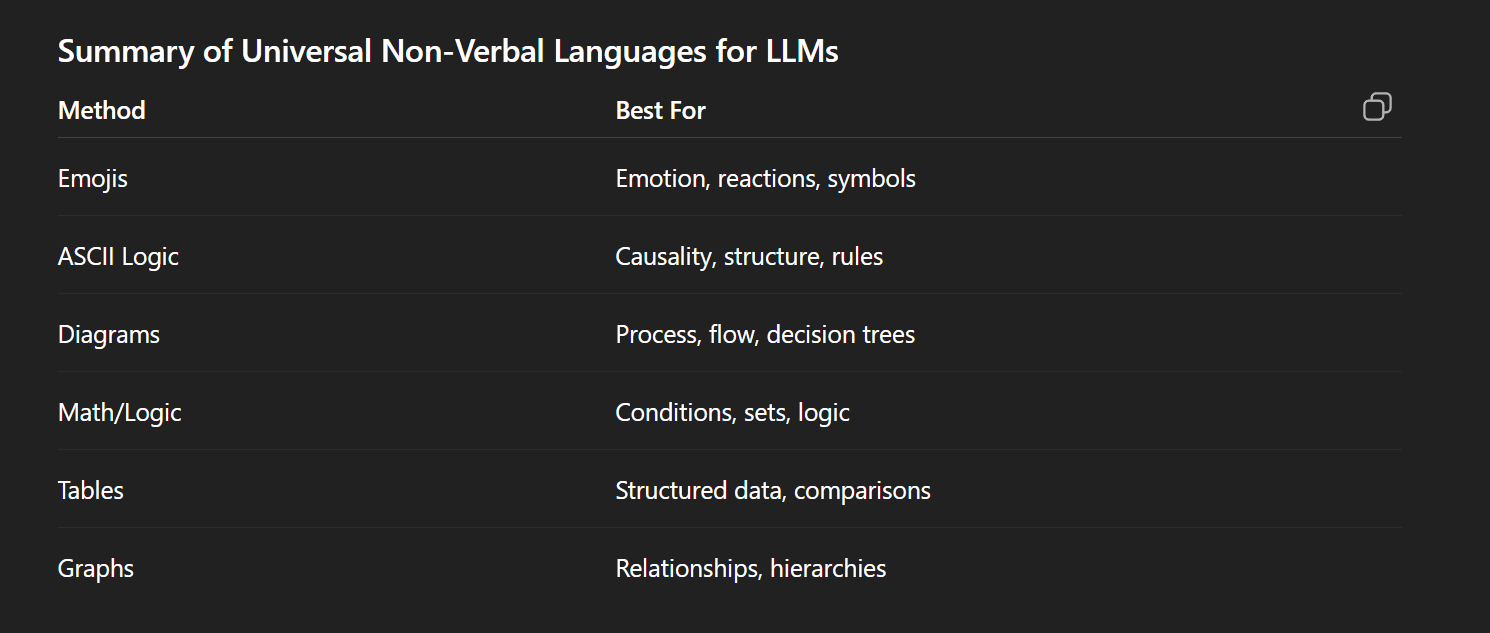The height and width of the screenshot is (633, 1490).
Task: Select the 'ASCII Logic' method cell
Action: pos(118,256)
